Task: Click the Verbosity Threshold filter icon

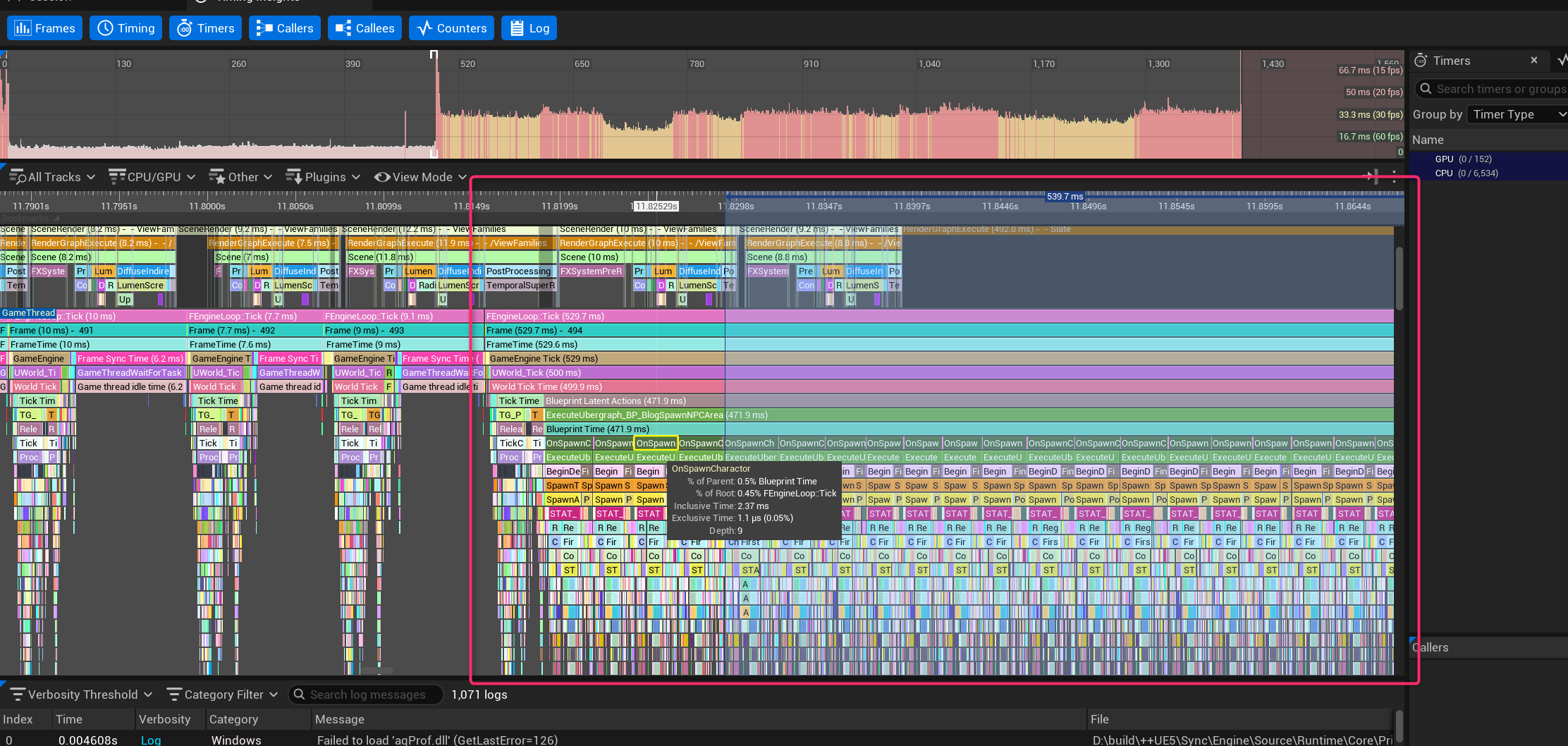Action: tap(18, 695)
